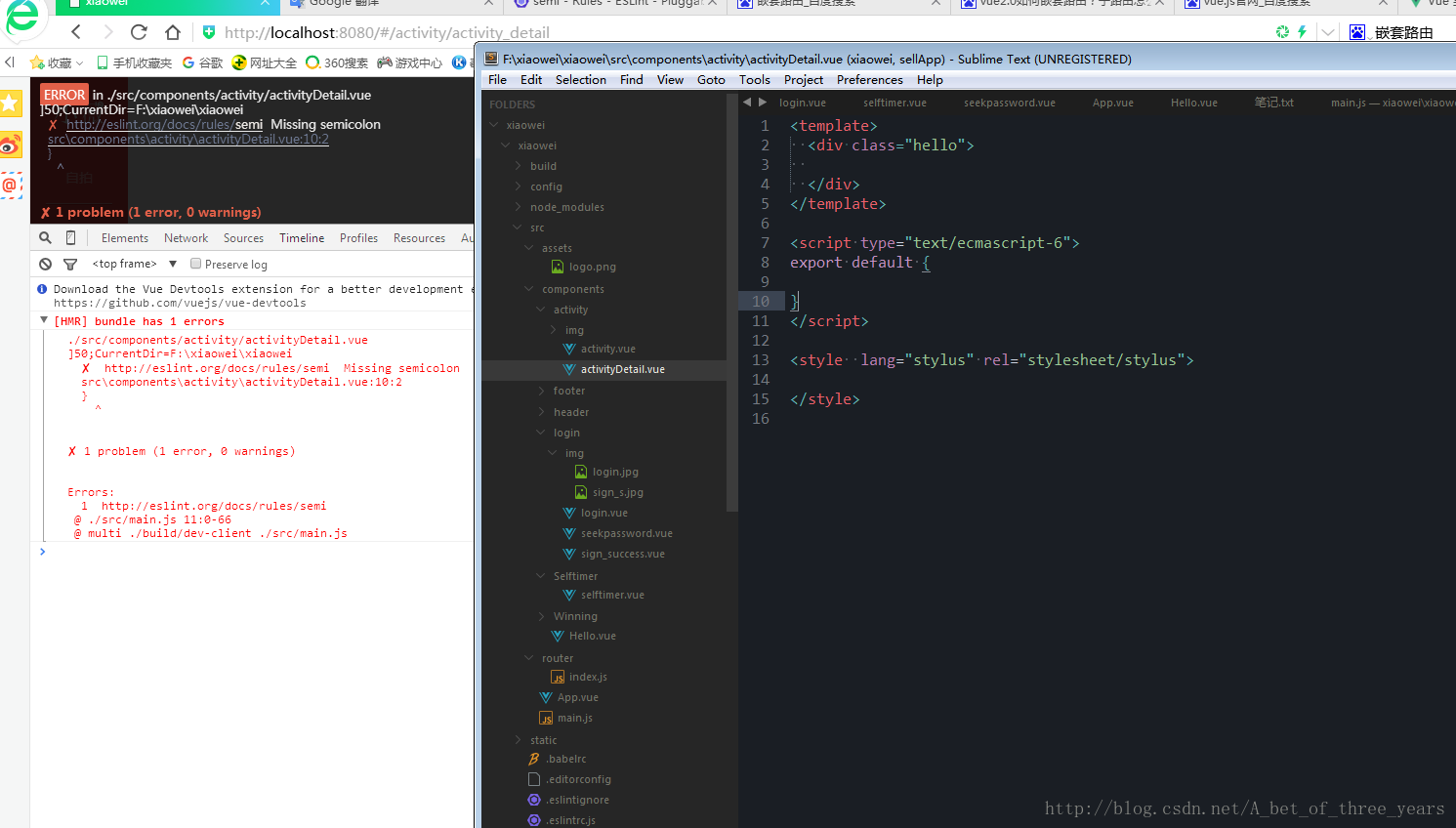
Task: Open the Weibo sidebar icon
Action: click(x=10, y=145)
